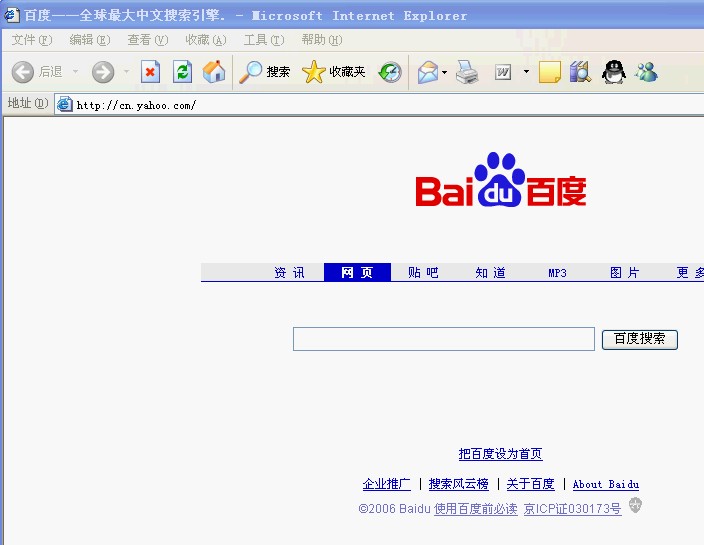This screenshot has width=704, height=545.
Task: Open the Search (搜索) magnifier toolbar button
Action: coord(264,72)
